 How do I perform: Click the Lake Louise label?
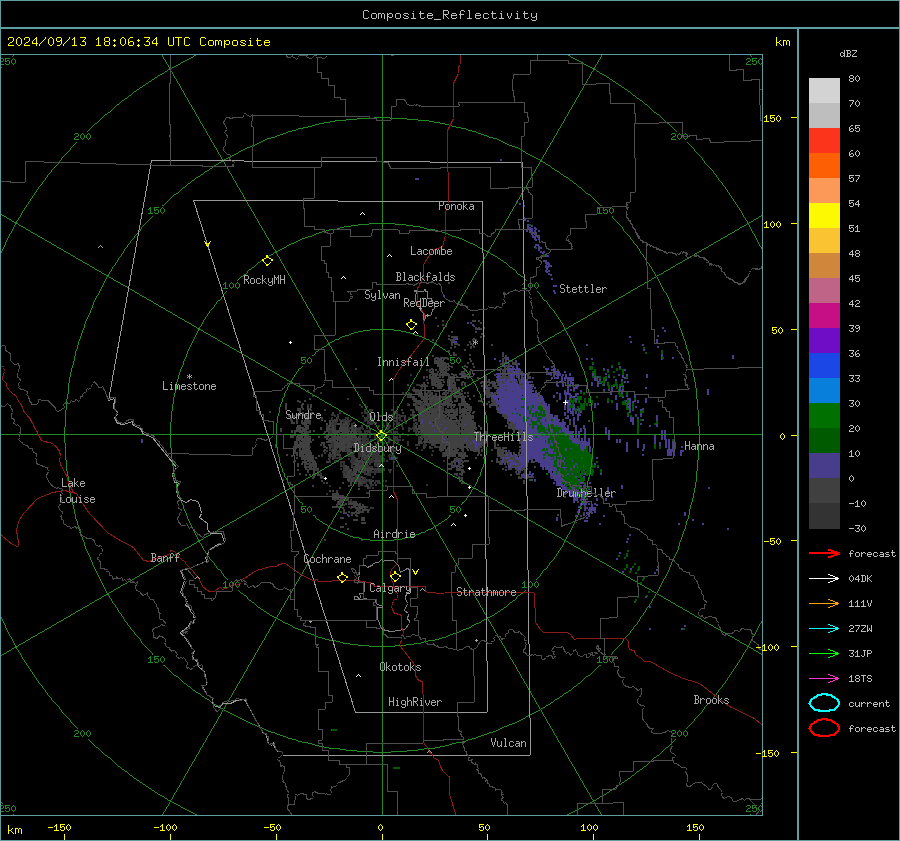pos(77,491)
